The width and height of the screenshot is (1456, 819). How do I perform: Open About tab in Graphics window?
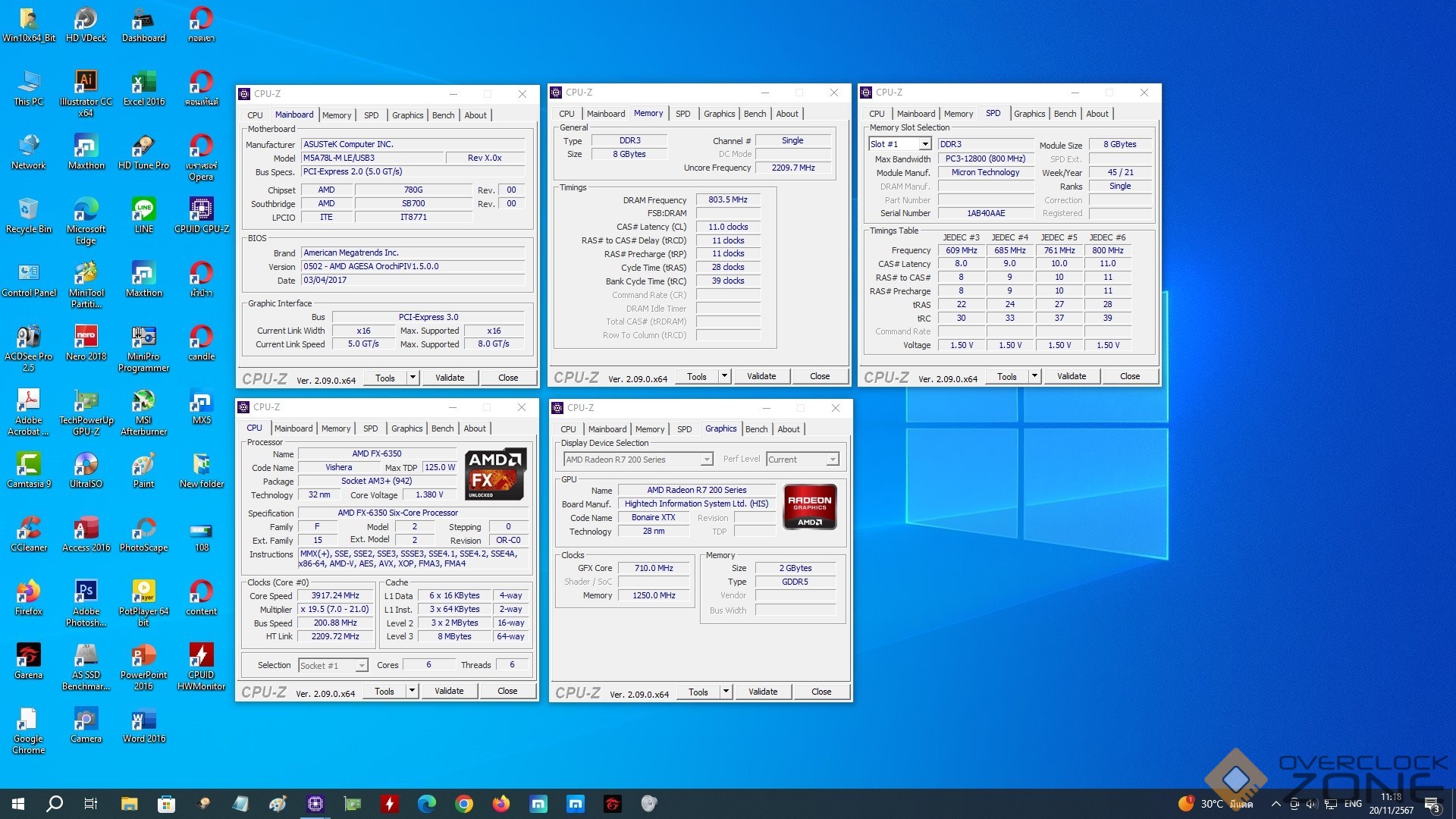click(788, 429)
